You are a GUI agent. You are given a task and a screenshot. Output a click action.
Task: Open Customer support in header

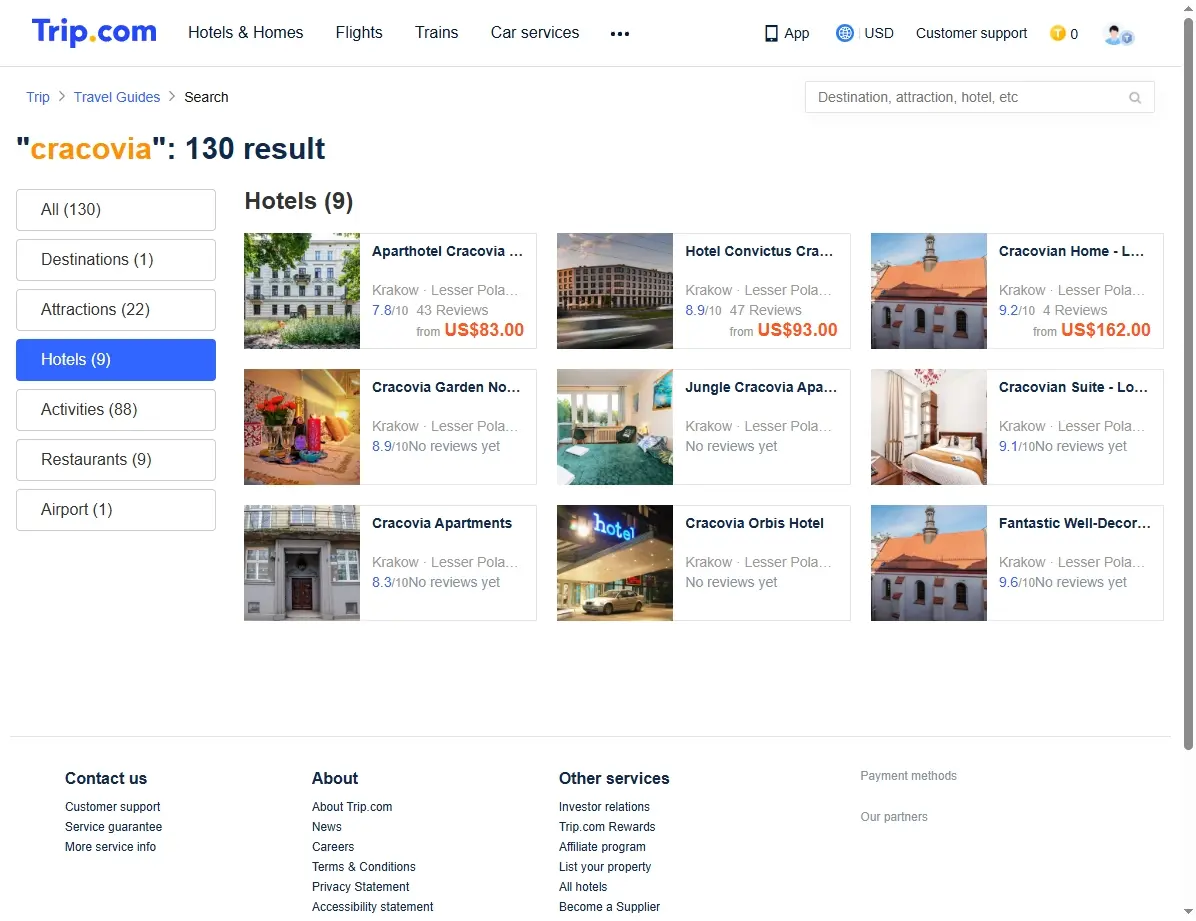(x=971, y=34)
